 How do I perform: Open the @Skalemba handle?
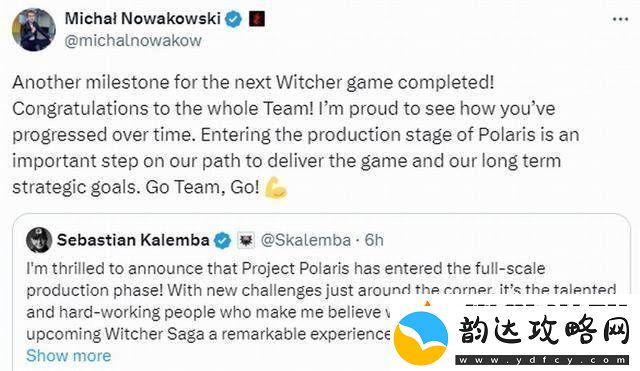[x=305, y=240]
